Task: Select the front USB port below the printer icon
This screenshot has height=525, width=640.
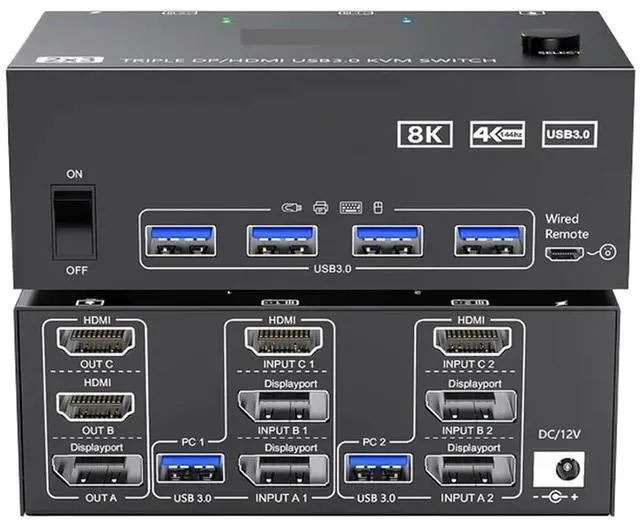Action: click(282, 241)
